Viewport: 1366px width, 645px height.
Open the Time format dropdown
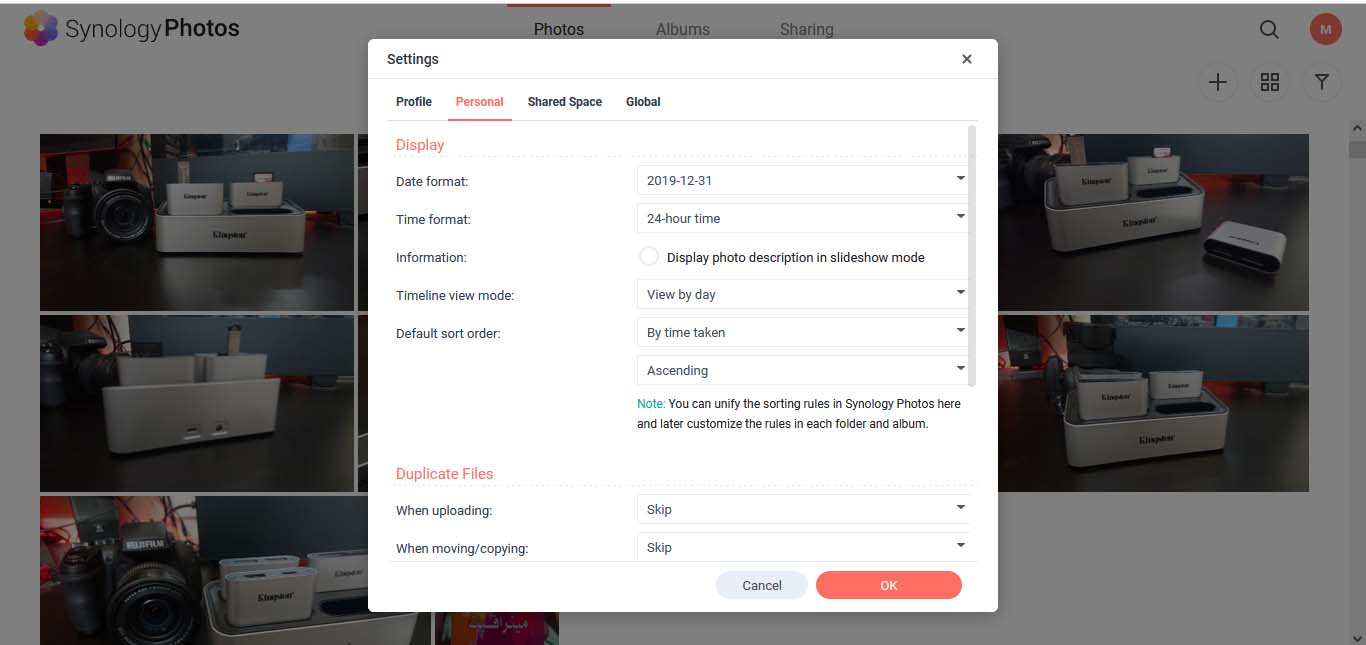pos(802,218)
